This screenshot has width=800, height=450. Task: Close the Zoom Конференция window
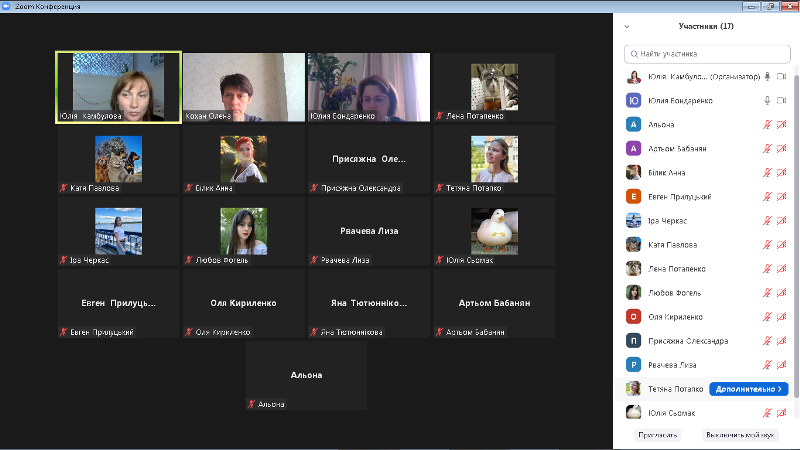pos(789,6)
